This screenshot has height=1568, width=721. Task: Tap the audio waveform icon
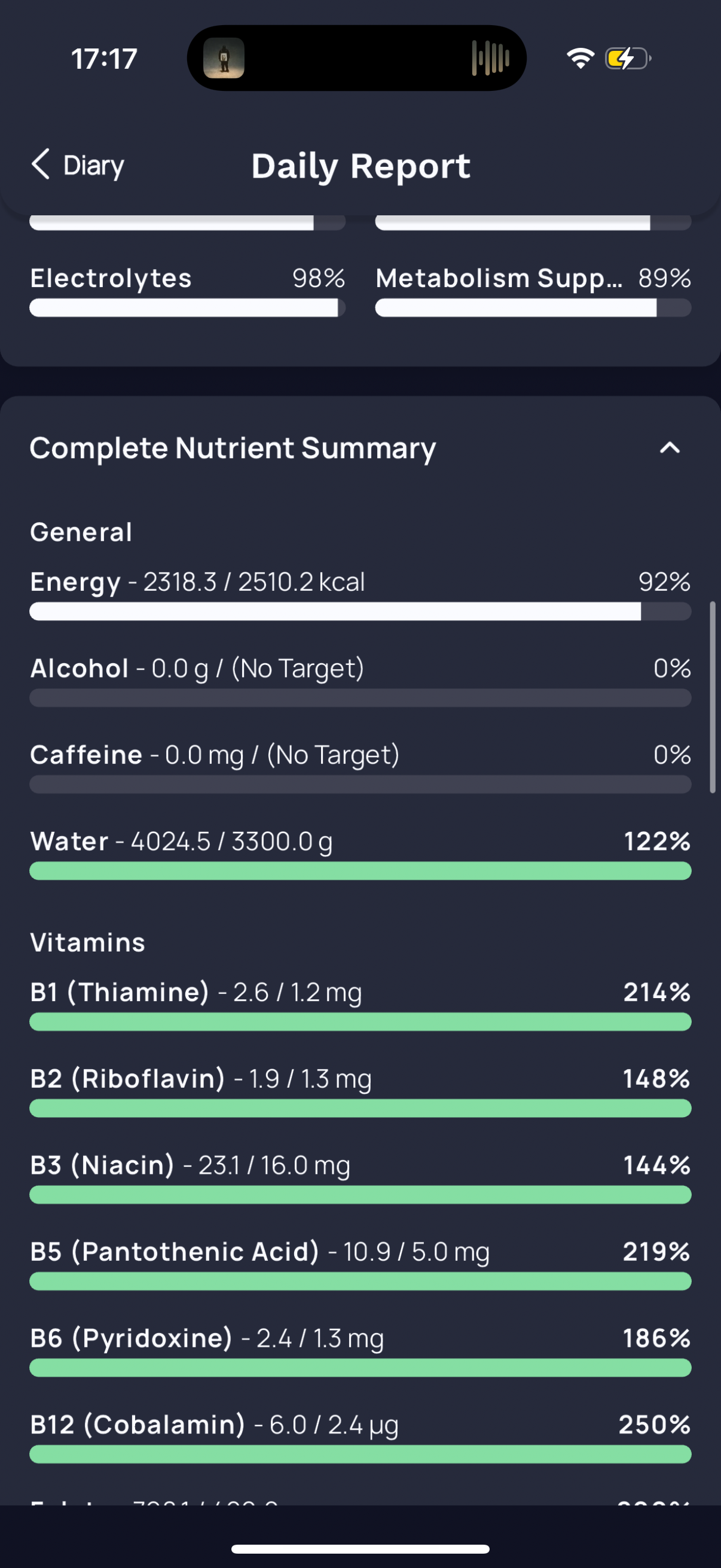coord(490,59)
